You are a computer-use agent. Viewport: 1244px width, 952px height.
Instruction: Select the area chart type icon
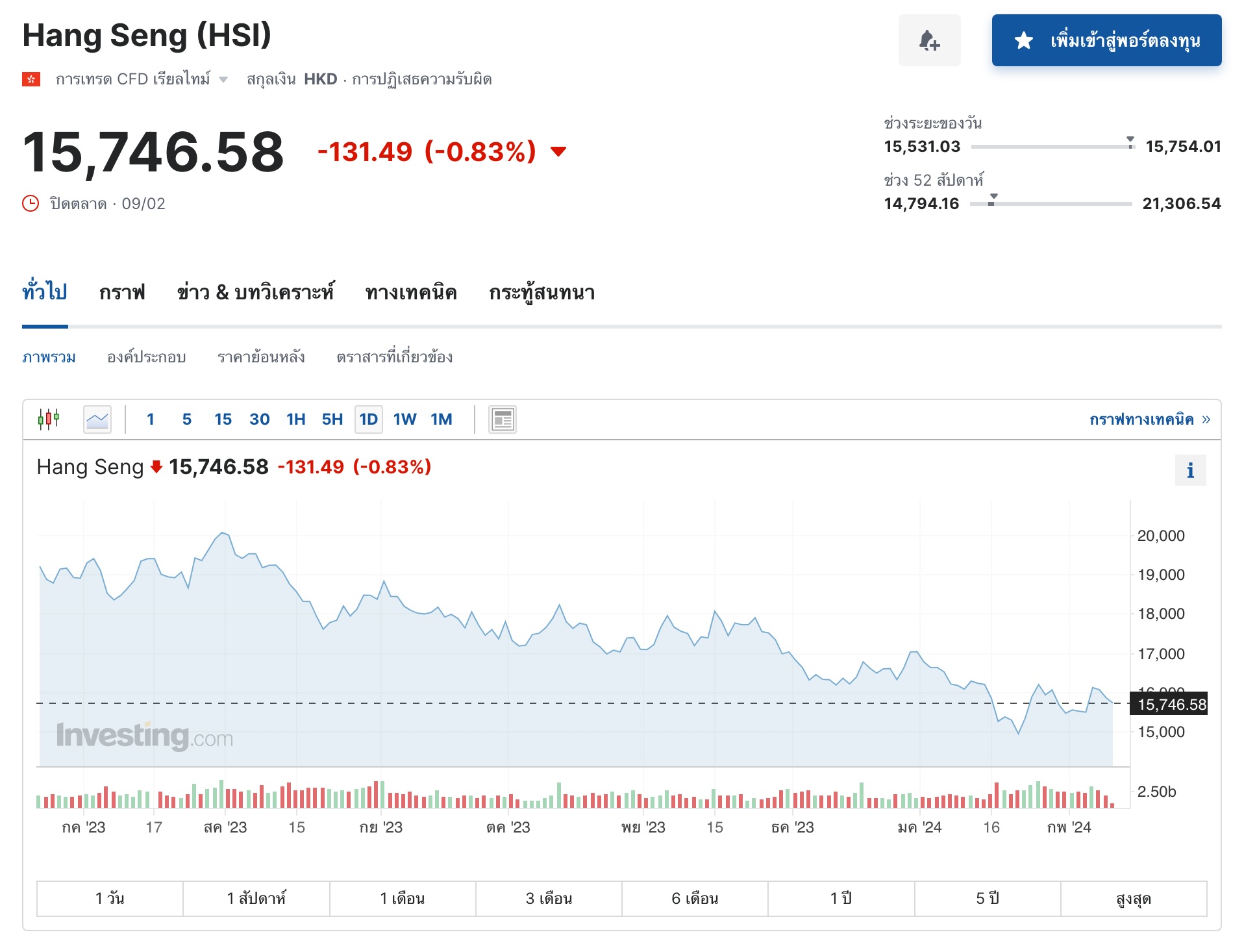(x=97, y=419)
